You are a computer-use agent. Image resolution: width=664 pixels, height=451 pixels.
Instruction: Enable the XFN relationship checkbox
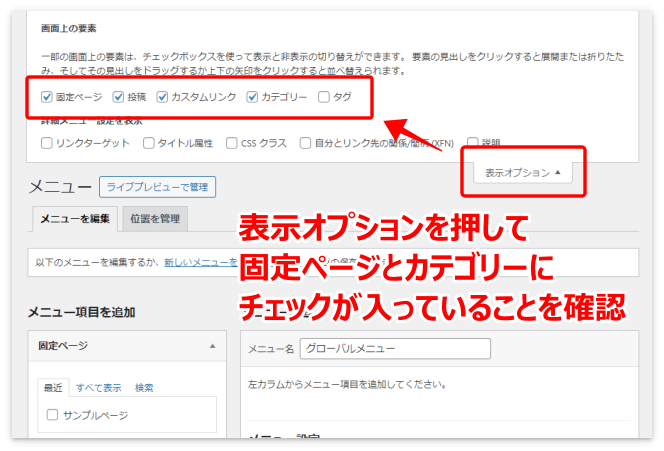(x=305, y=143)
